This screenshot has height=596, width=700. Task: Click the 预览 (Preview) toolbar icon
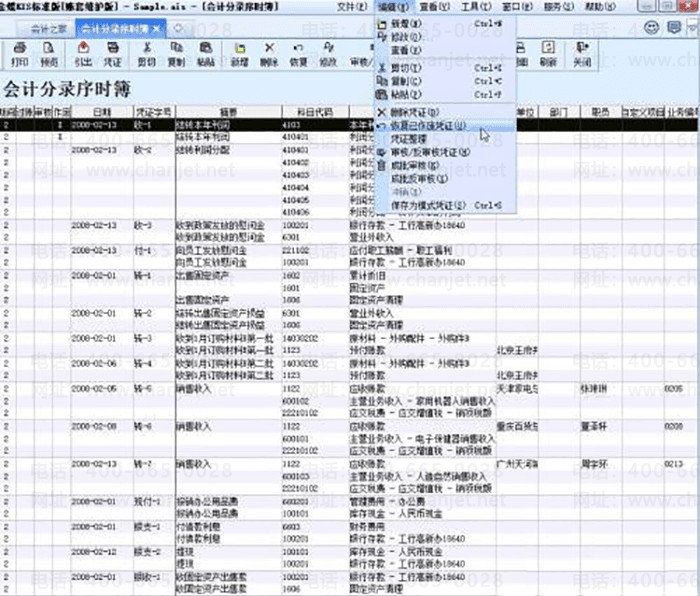[50, 52]
